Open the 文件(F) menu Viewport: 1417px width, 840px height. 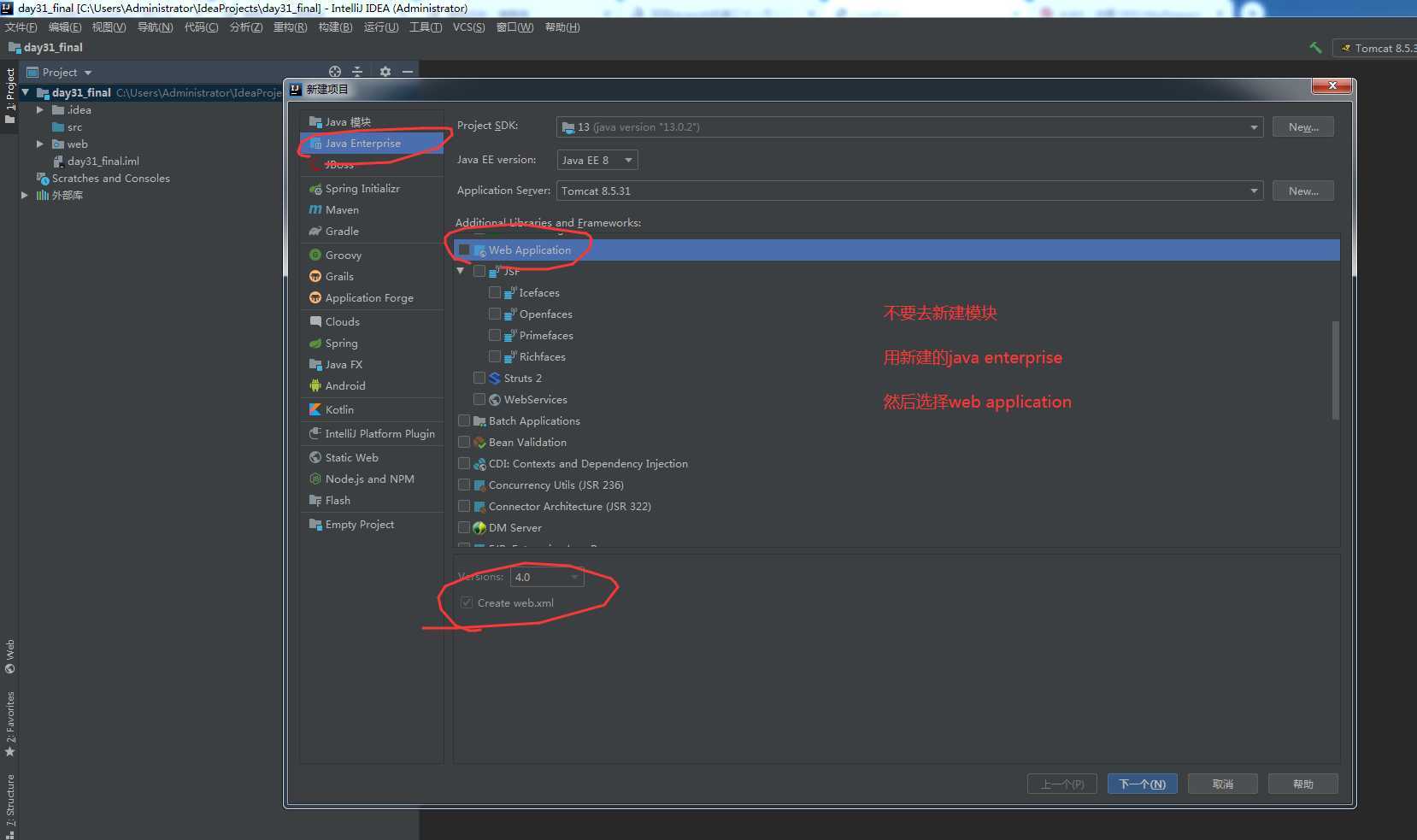(x=21, y=27)
